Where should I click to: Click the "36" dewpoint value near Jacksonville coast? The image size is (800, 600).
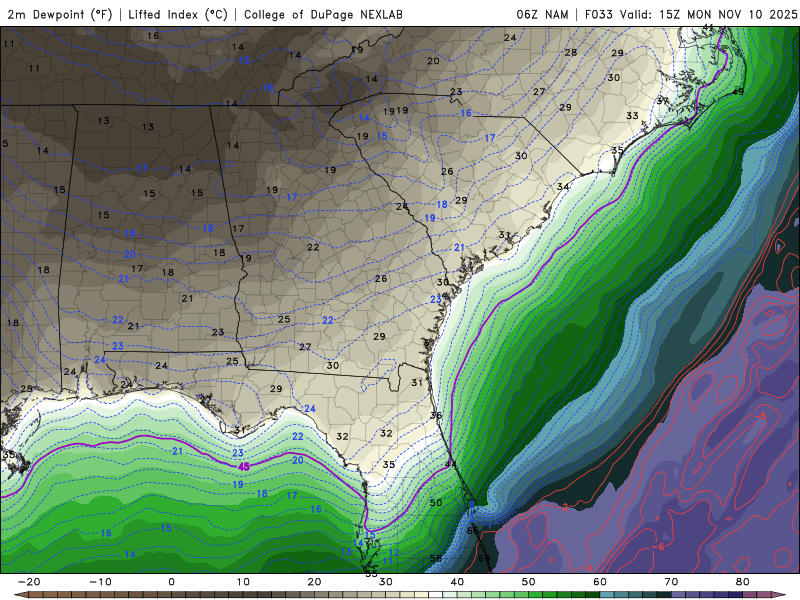click(x=436, y=415)
